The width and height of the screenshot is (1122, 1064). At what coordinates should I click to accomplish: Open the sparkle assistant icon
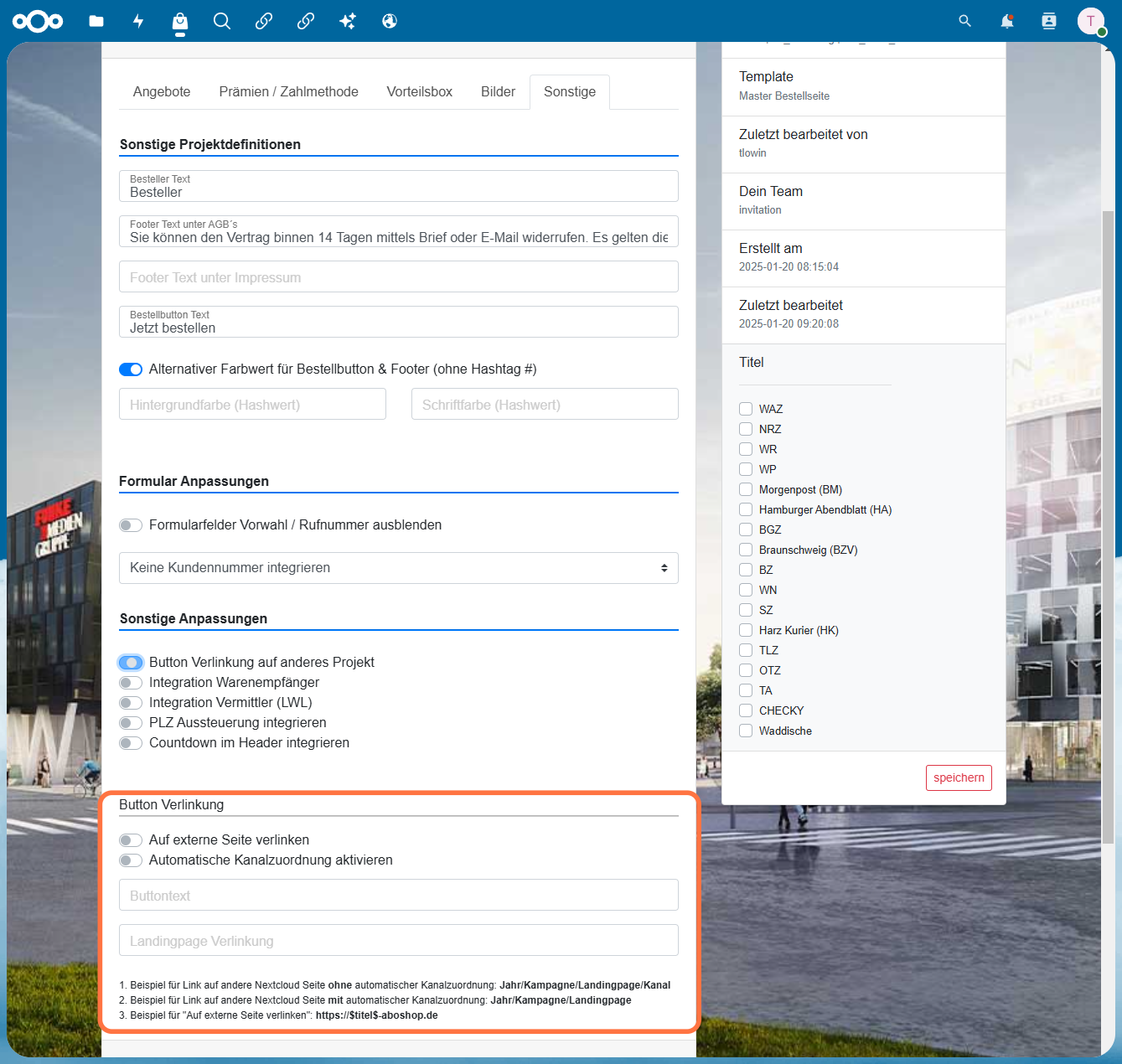point(348,21)
